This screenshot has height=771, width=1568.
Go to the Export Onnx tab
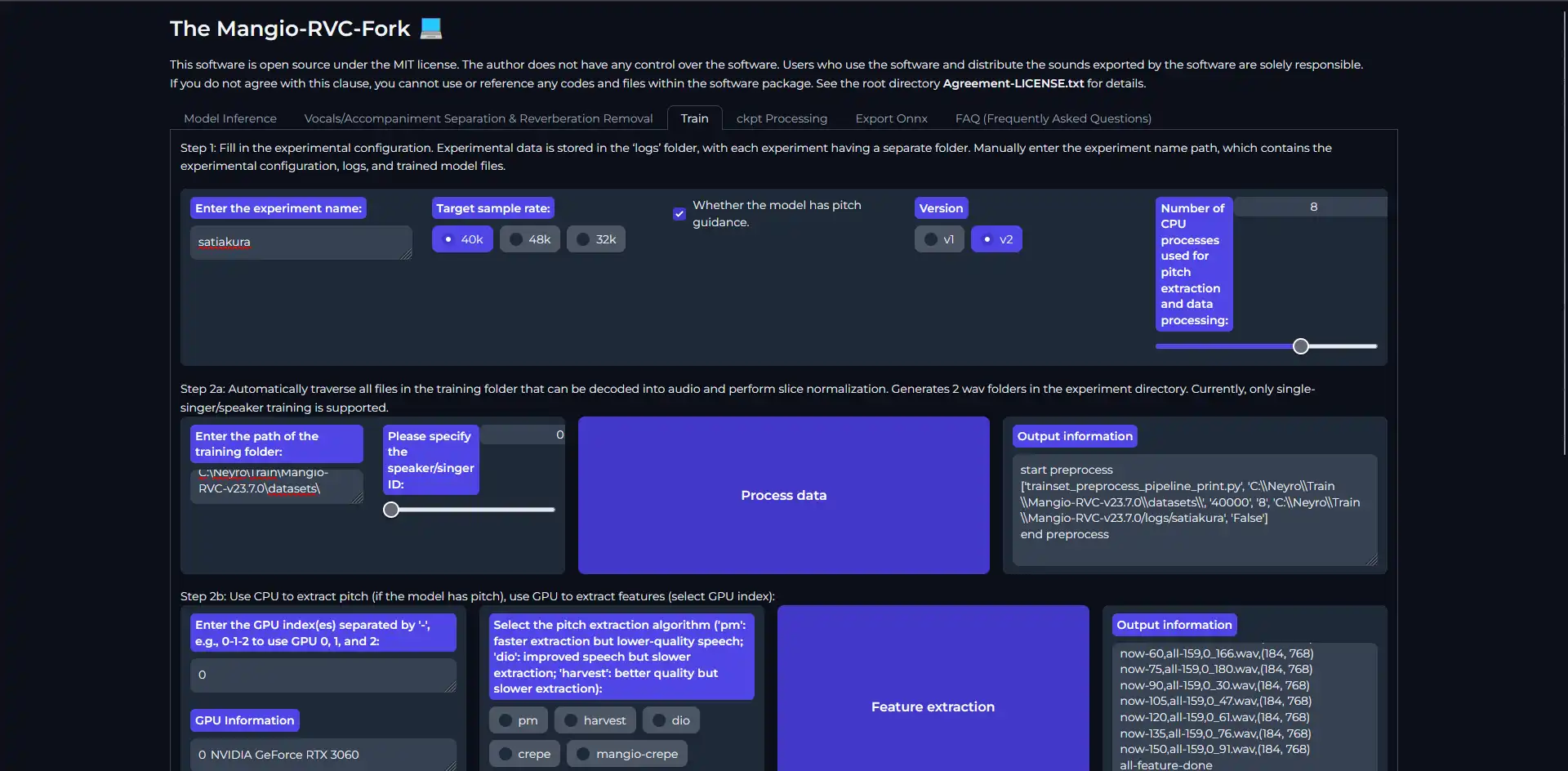coord(891,118)
